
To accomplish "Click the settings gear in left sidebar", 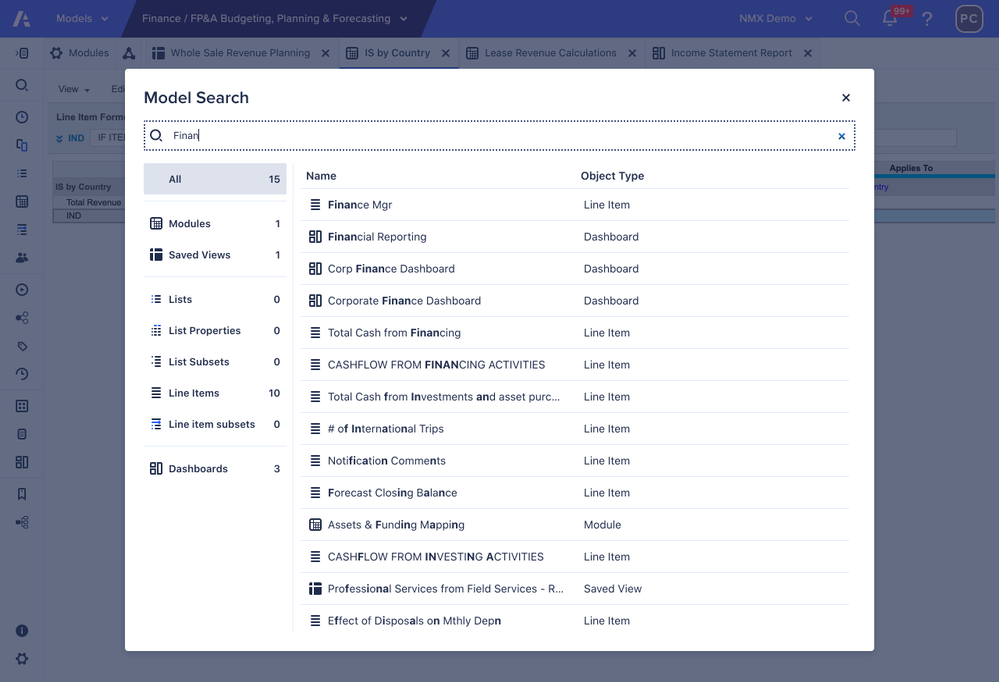I will coord(22,659).
